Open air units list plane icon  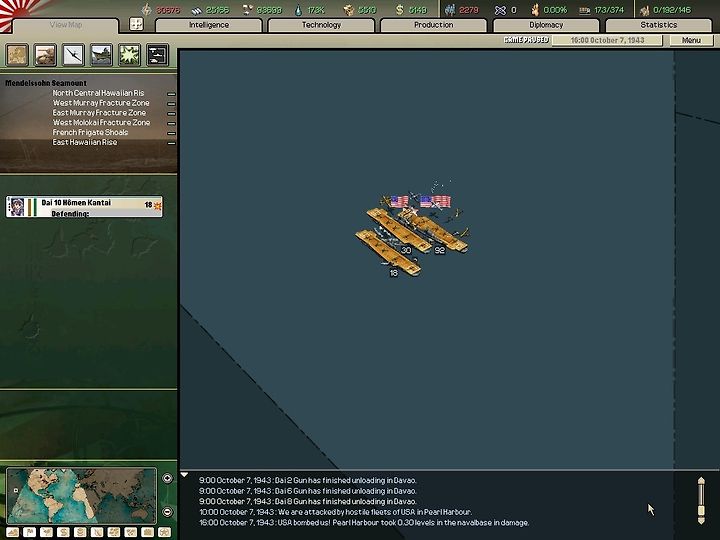tap(73, 55)
